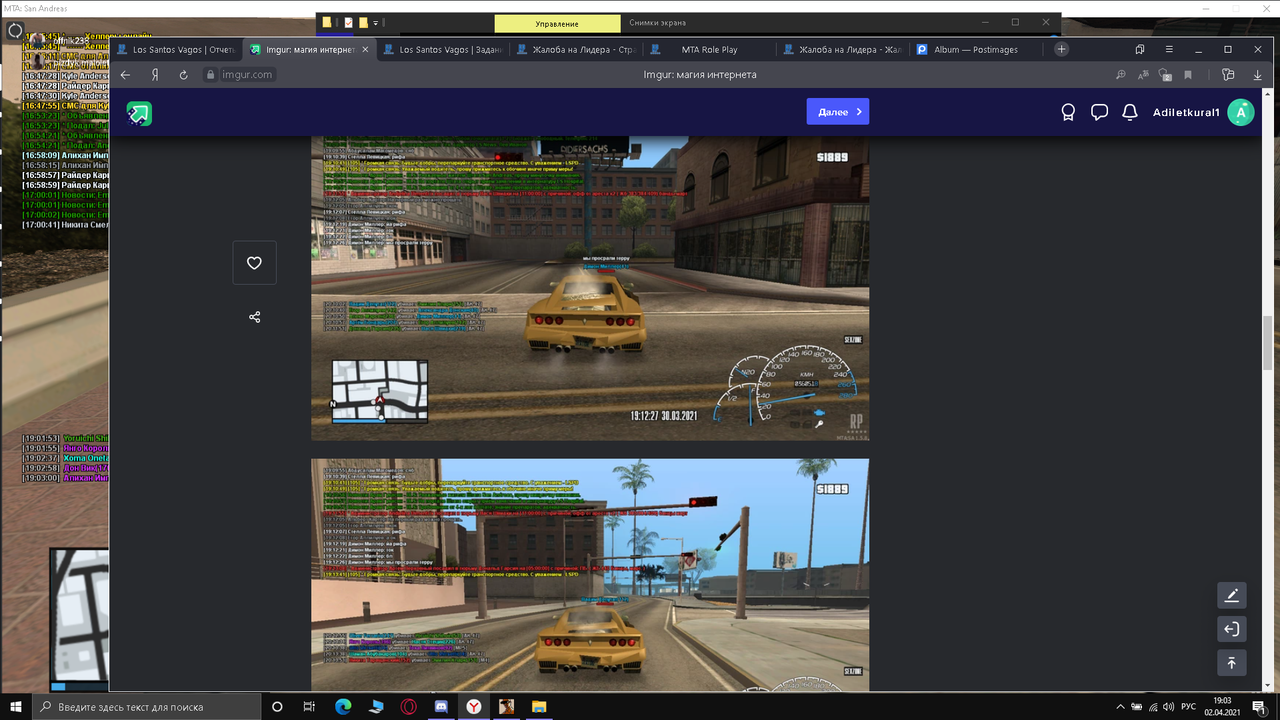The height and width of the screenshot is (720, 1280).
Task: Open Управление tab in Explorer window
Action: pyautogui.click(x=557, y=23)
